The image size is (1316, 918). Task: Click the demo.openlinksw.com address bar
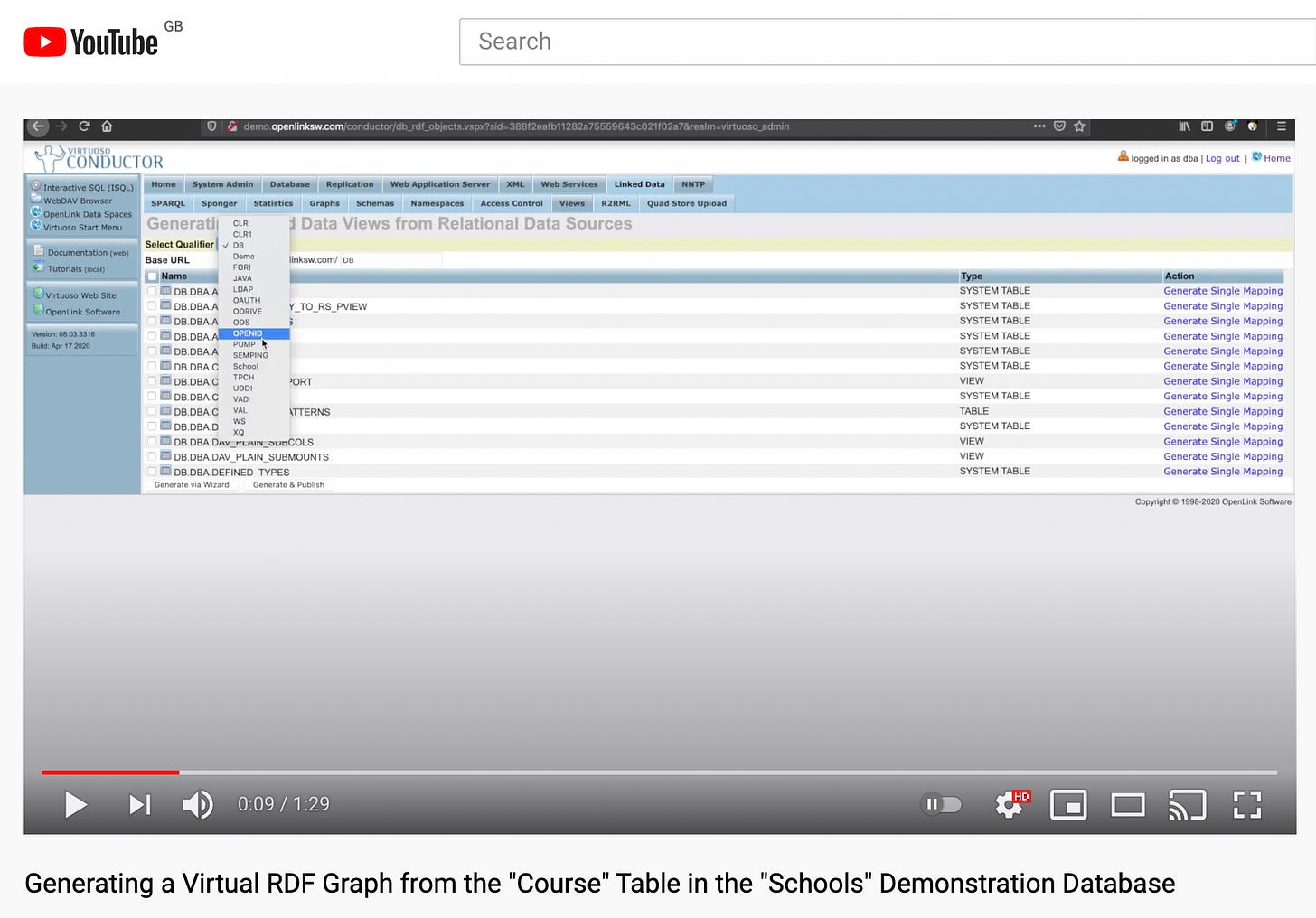(515, 126)
